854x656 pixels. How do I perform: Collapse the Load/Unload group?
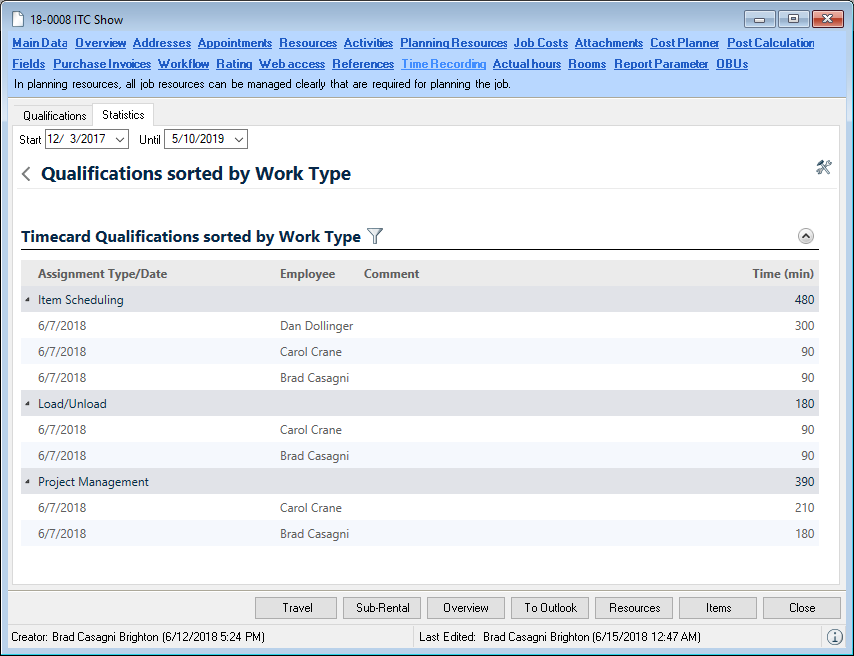27,404
